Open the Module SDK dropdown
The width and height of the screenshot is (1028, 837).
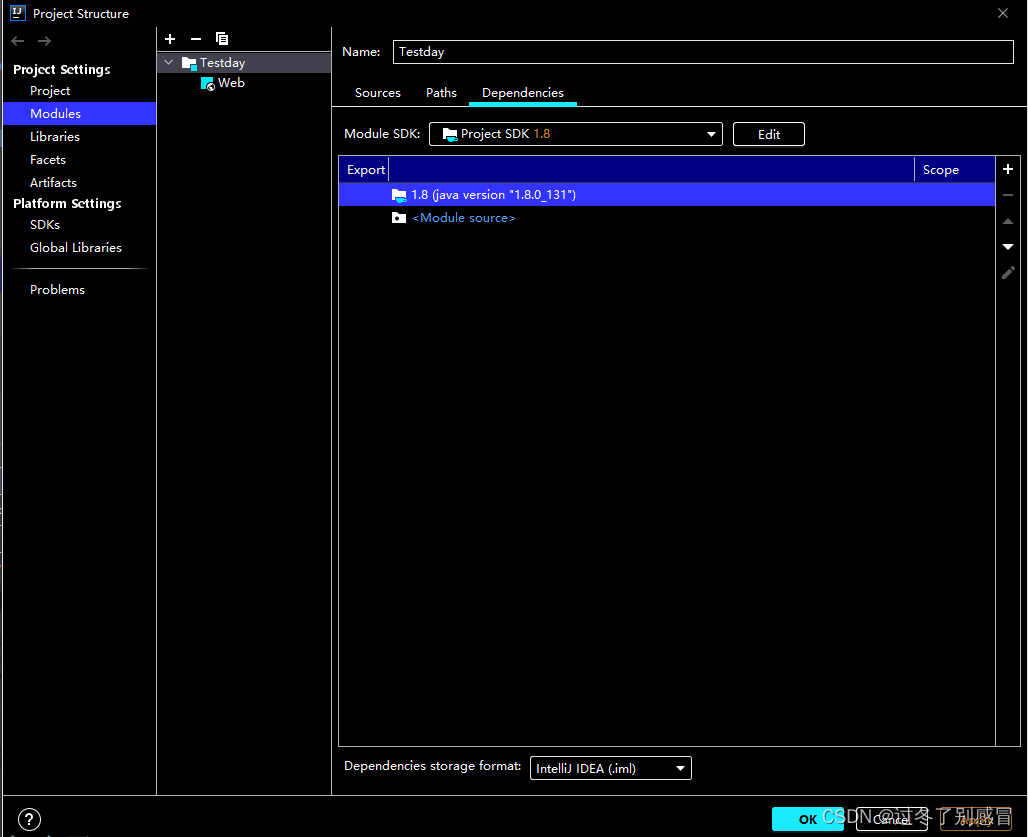pyautogui.click(x=576, y=134)
